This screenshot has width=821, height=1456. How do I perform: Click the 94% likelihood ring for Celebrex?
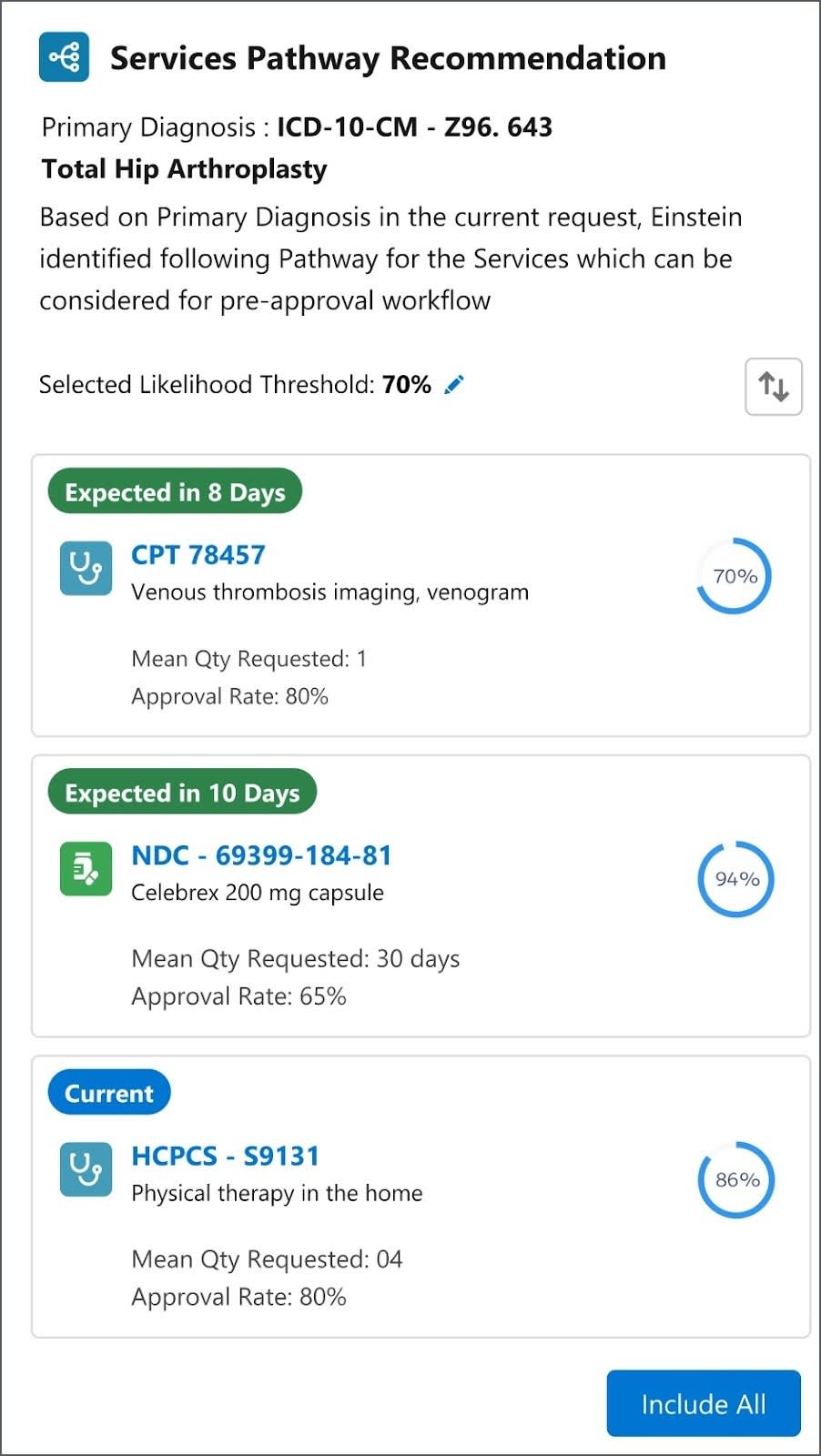point(735,879)
